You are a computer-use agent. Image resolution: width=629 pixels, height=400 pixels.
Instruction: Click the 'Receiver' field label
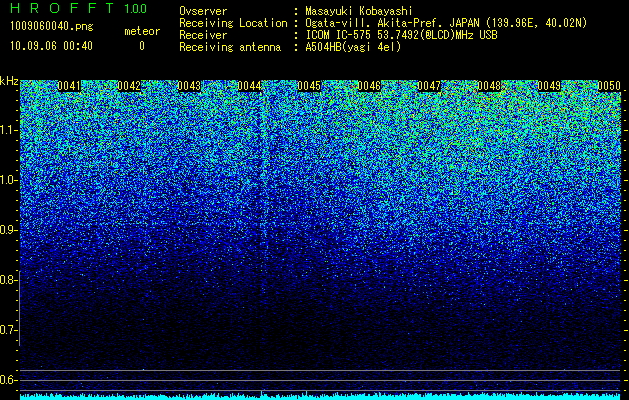tap(203, 35)
